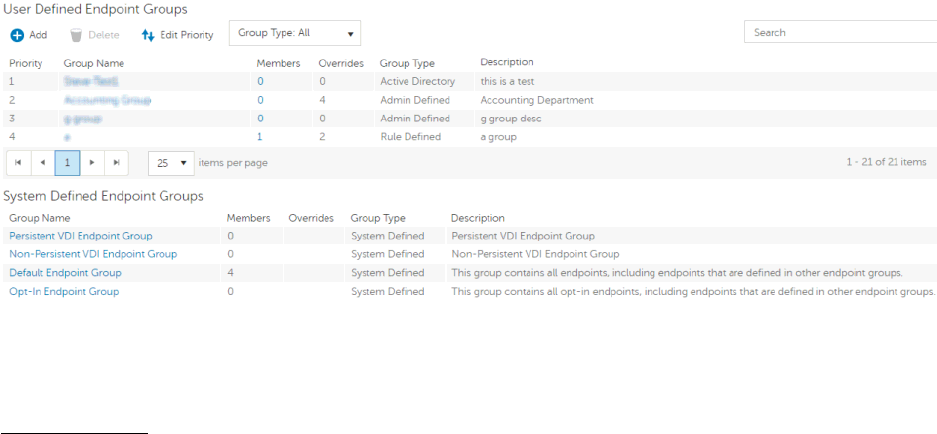
Task: Select page 1 in pager
Action: [x=67, y=162]
